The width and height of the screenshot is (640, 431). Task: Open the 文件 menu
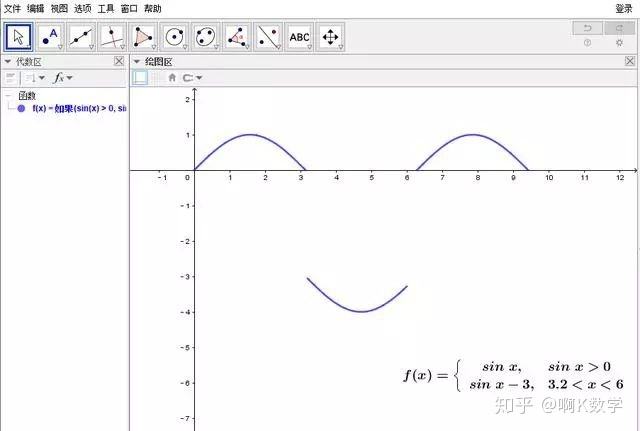[x=12, y=9]
